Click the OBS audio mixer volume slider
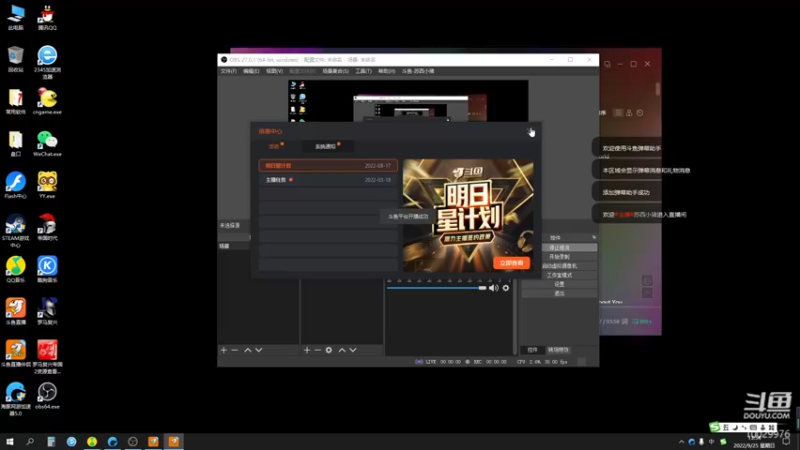The width and height of the screenshot is (800, 450). [436, 288]
